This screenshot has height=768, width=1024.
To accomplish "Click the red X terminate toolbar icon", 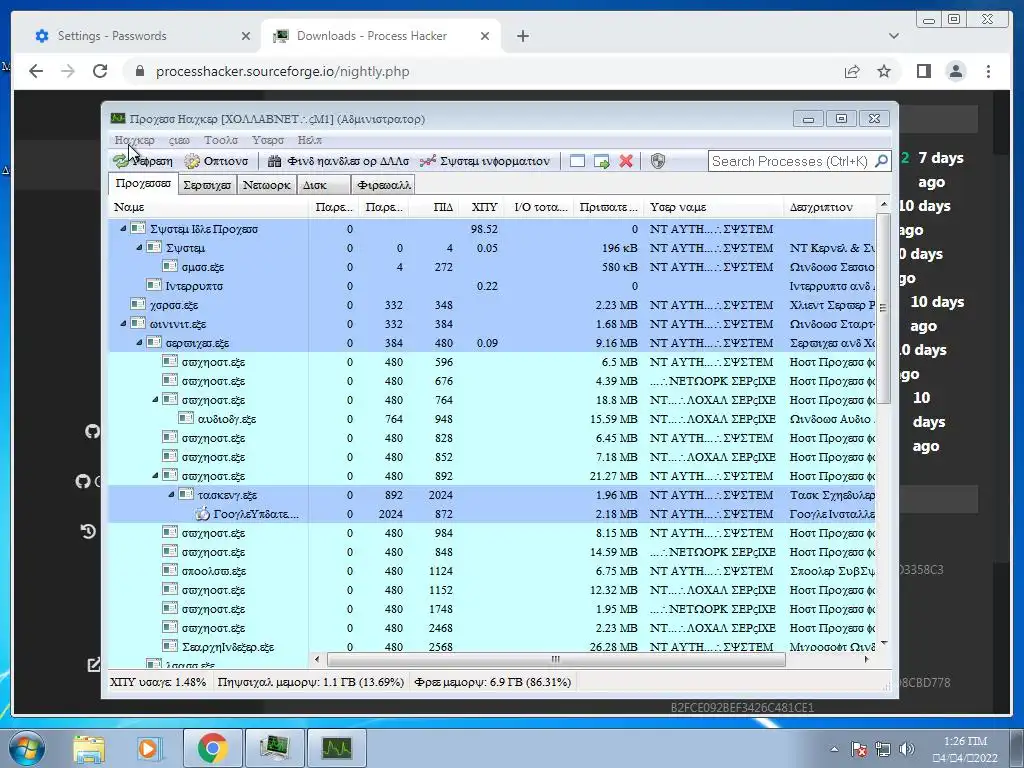I will [626, 161].
